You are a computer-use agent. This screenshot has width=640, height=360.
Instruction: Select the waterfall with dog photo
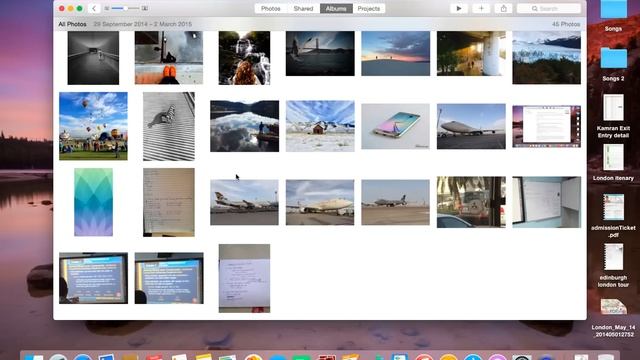(244, 58)
